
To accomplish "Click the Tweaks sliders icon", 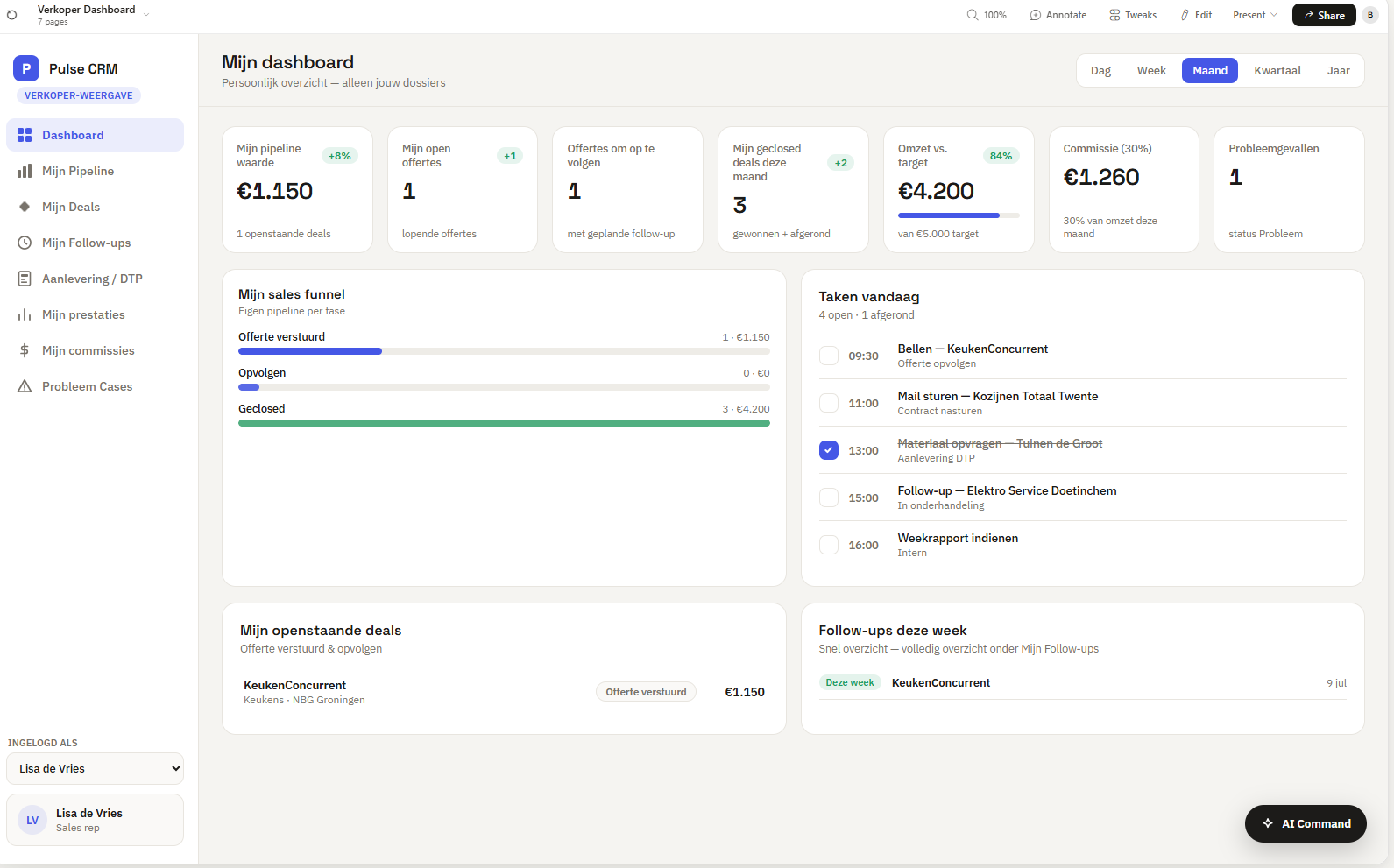I will click(x=1114, y=15).
